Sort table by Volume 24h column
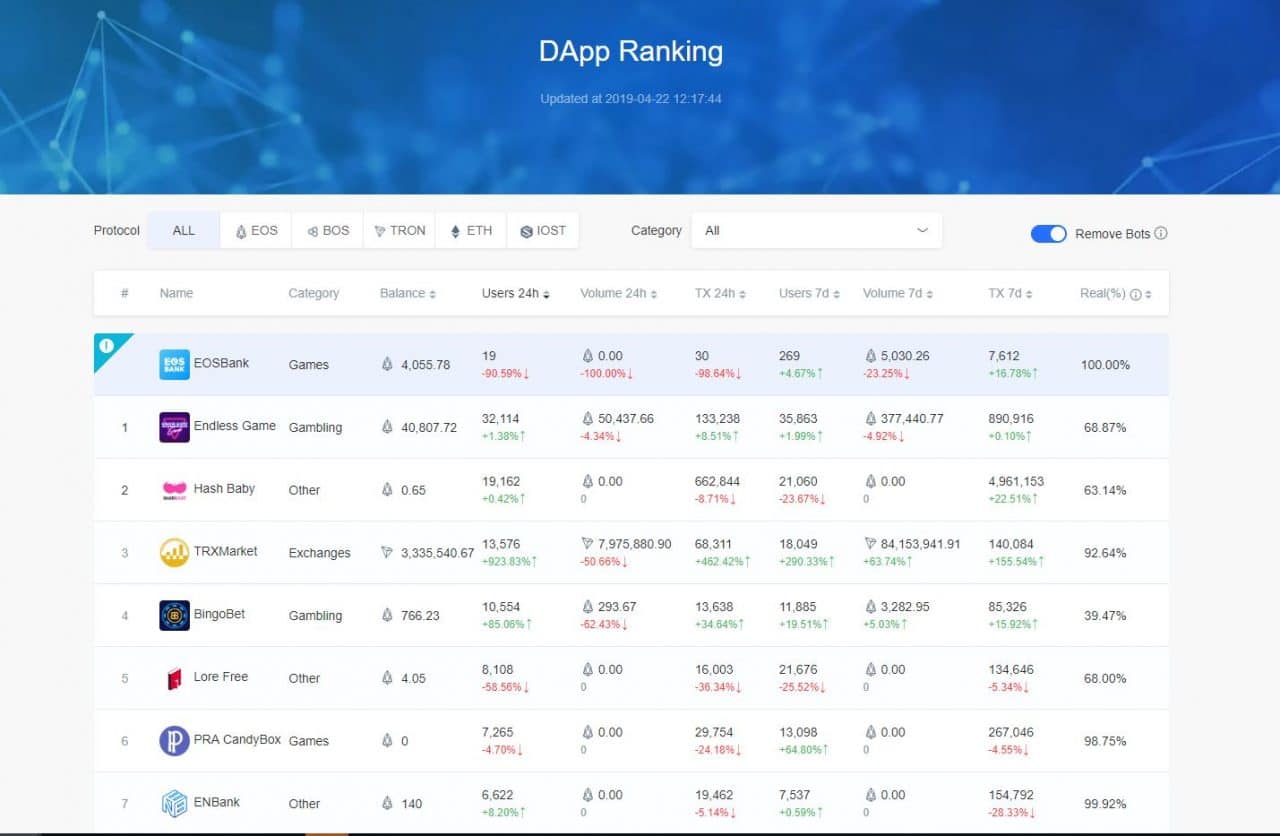Screen dimensions: 1280x836 coord(619,293)
